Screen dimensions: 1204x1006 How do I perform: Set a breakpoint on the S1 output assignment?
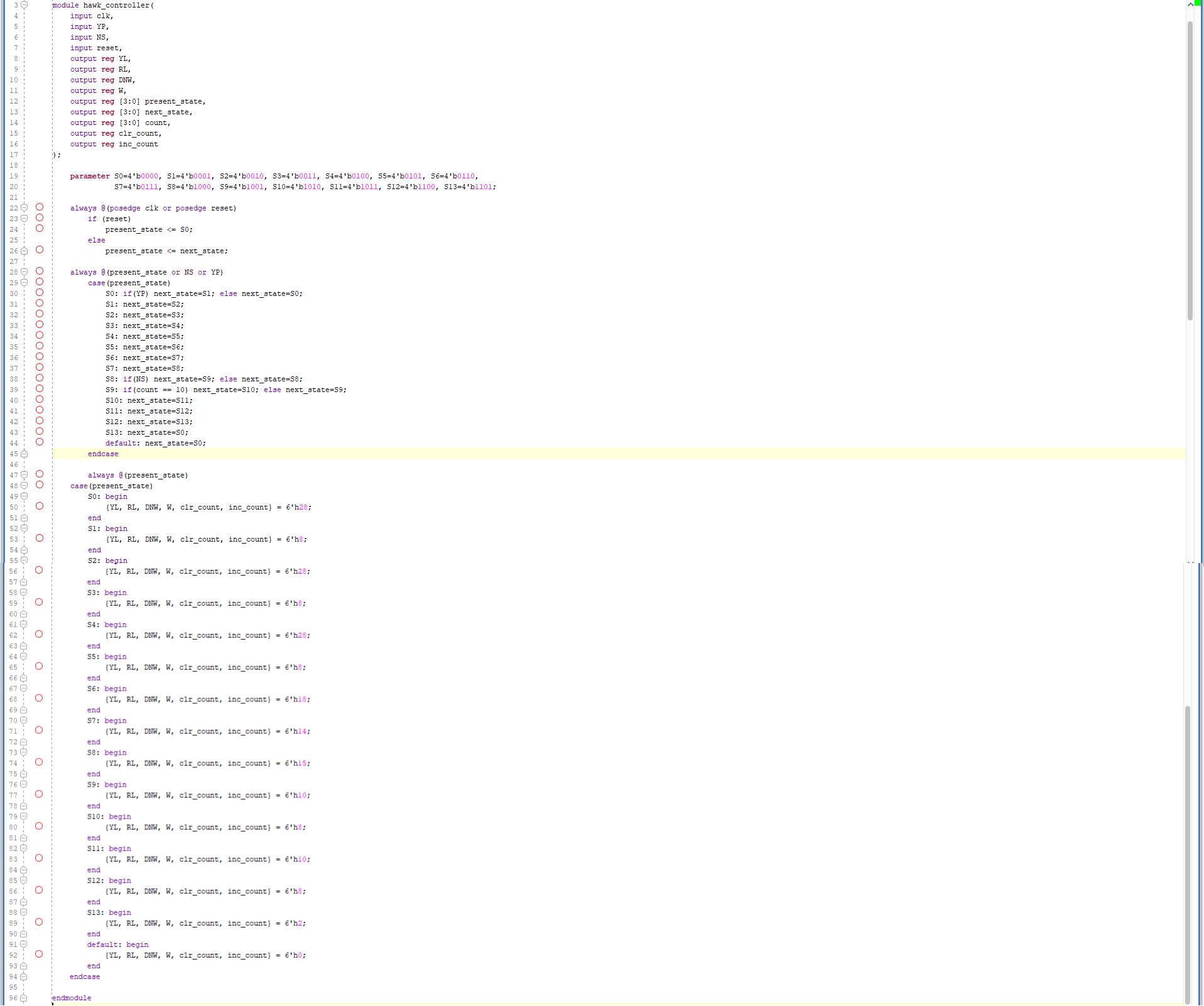point(39,538)
